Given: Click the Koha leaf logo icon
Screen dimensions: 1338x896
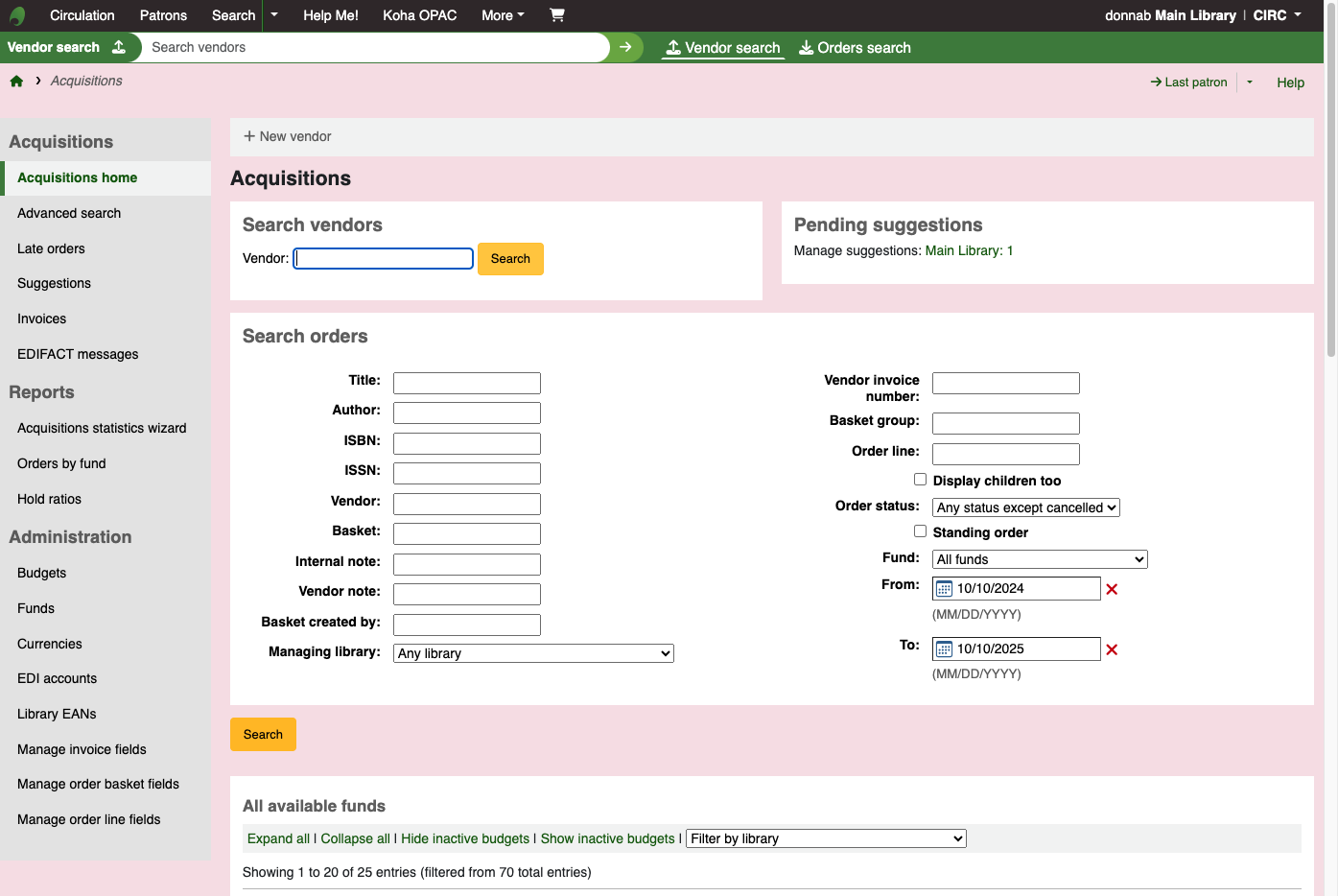Looking at the screenshot, I should pyautogui.click(x=17, y=15).
